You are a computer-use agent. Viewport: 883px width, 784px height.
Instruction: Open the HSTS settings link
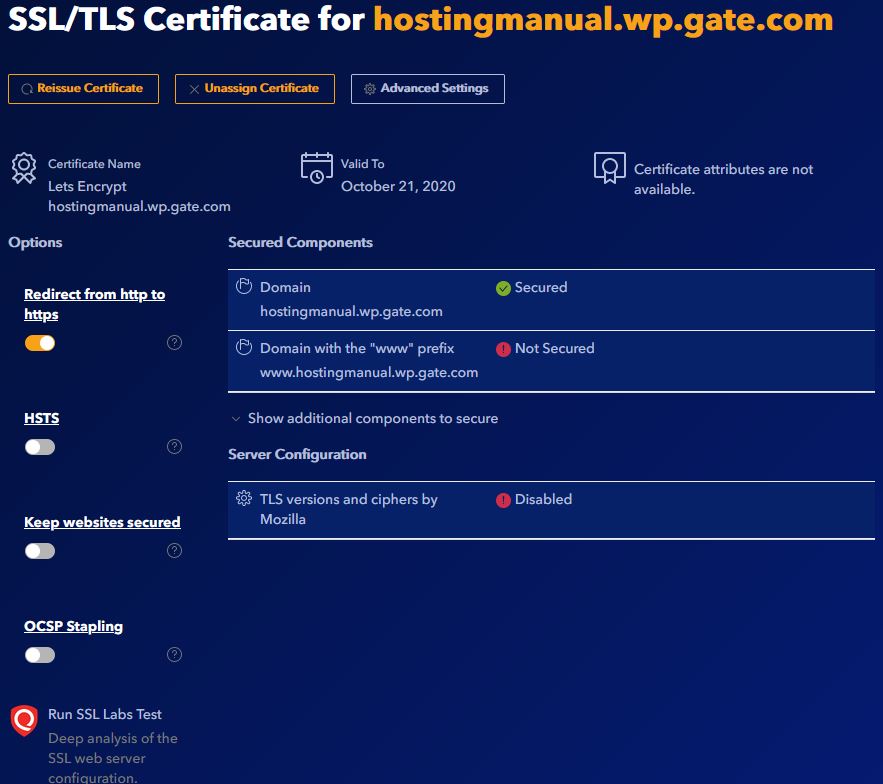pos(41,417)
